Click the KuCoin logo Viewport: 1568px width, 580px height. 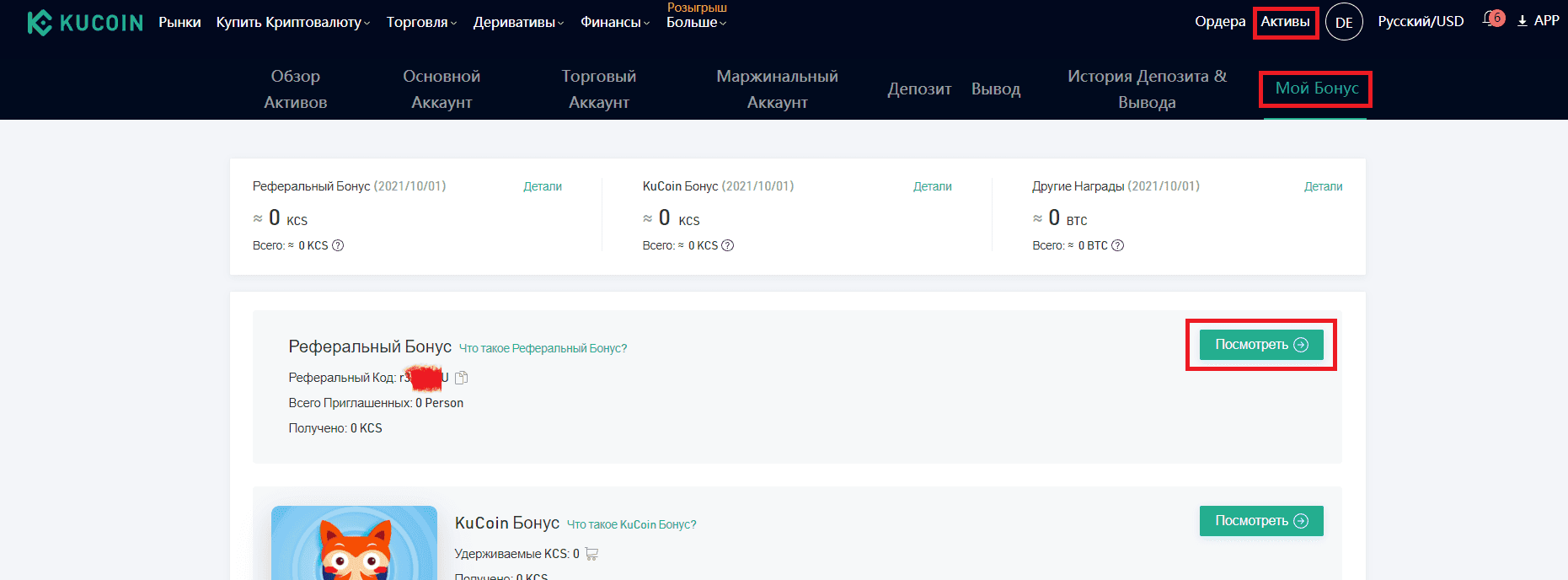point(85,23)
